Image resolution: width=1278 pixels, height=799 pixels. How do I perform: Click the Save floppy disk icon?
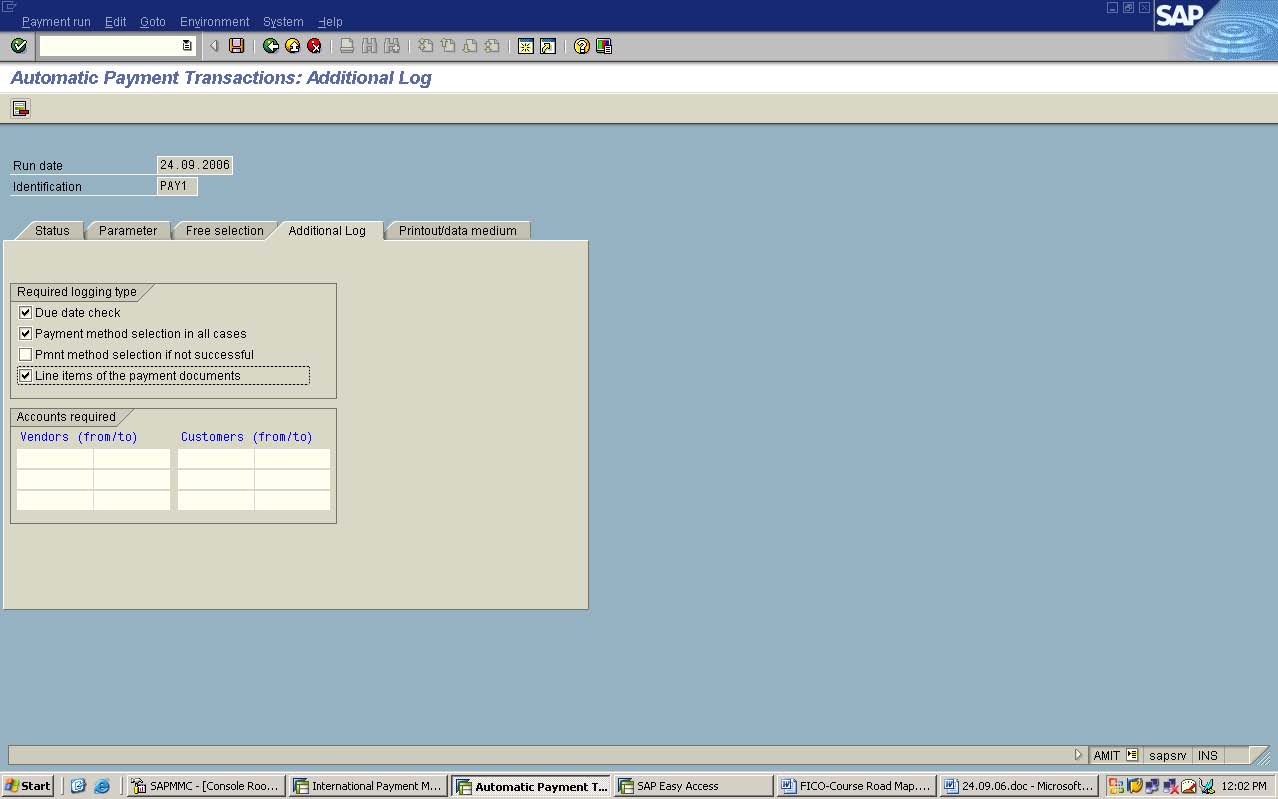[237, 46]
